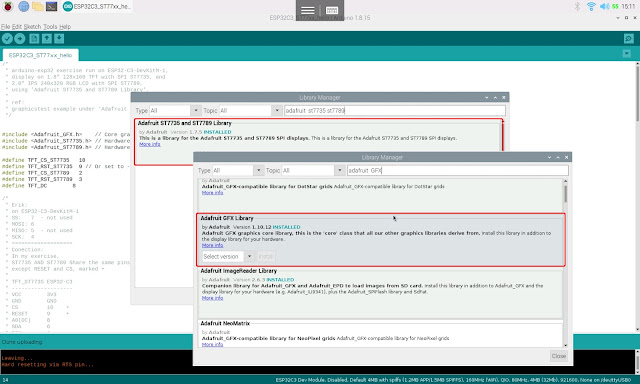Open the Sketch menu

click(32, 27)
